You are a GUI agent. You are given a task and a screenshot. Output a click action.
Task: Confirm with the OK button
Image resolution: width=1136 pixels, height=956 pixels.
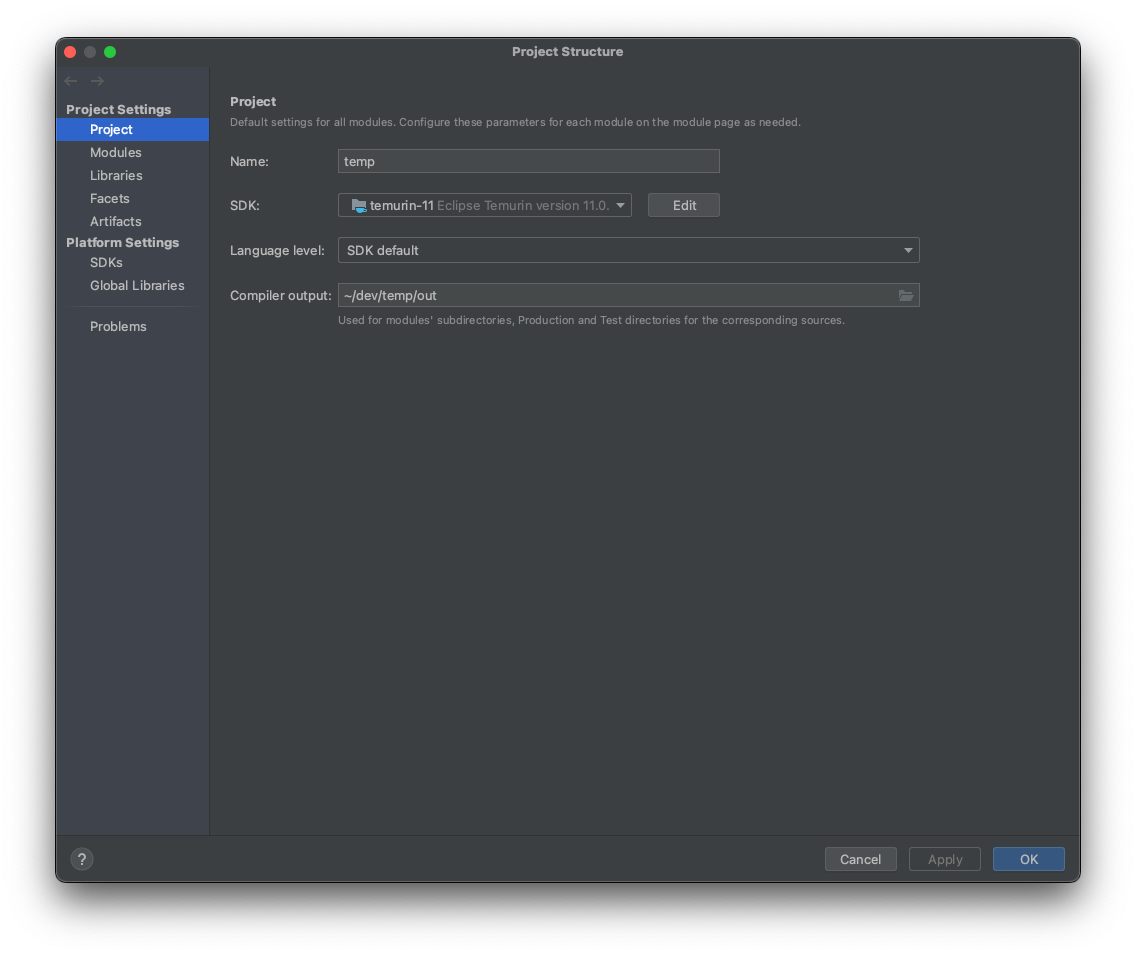pos(1029,859)
